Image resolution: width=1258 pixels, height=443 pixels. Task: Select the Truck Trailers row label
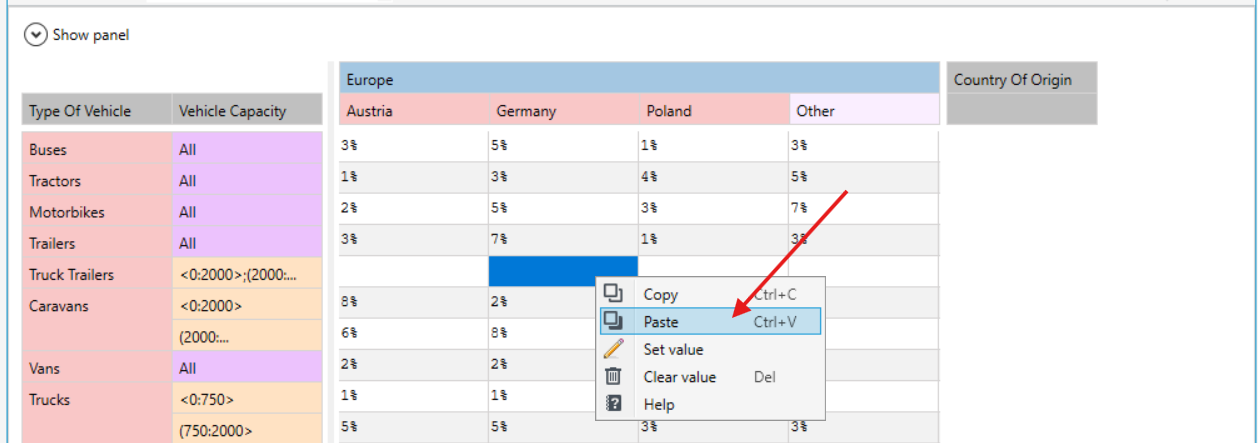[x=97, y=274]
